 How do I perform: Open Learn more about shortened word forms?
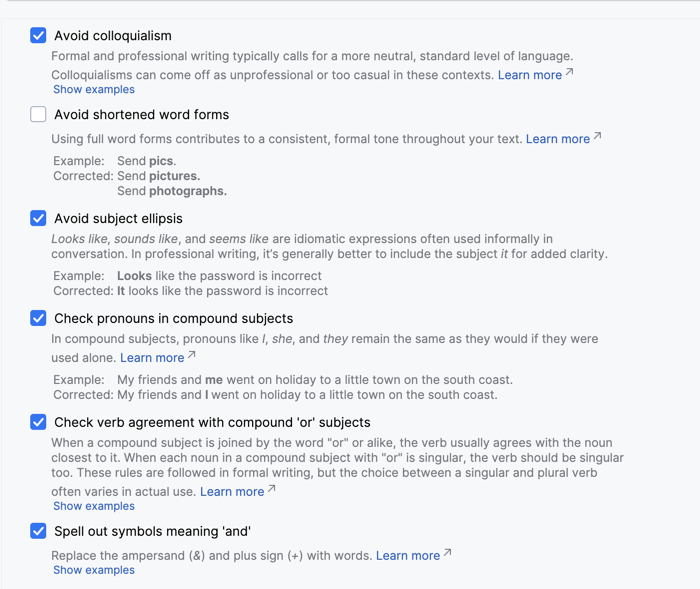[558, 139]
